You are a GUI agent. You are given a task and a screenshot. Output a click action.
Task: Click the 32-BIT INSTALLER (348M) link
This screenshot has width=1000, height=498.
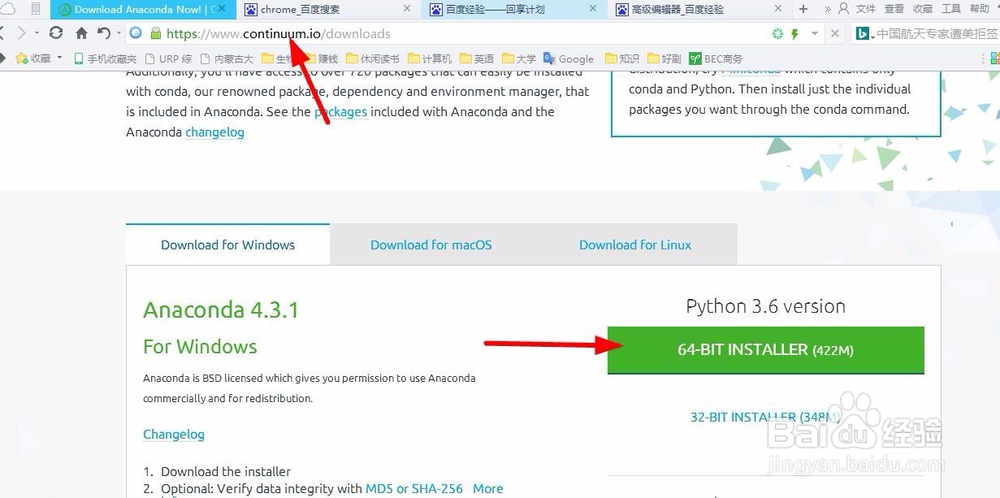[765, 417]
